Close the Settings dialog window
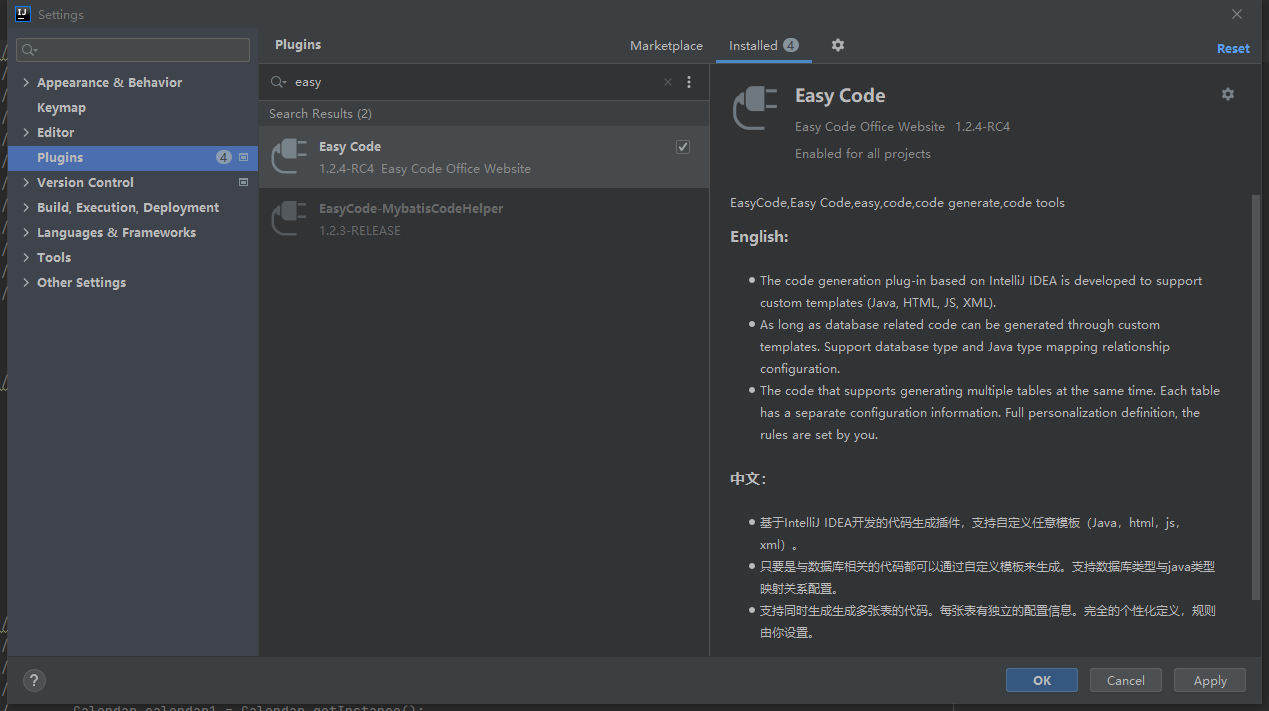This screenshot has width=1269, height=711. point(1237,14)
